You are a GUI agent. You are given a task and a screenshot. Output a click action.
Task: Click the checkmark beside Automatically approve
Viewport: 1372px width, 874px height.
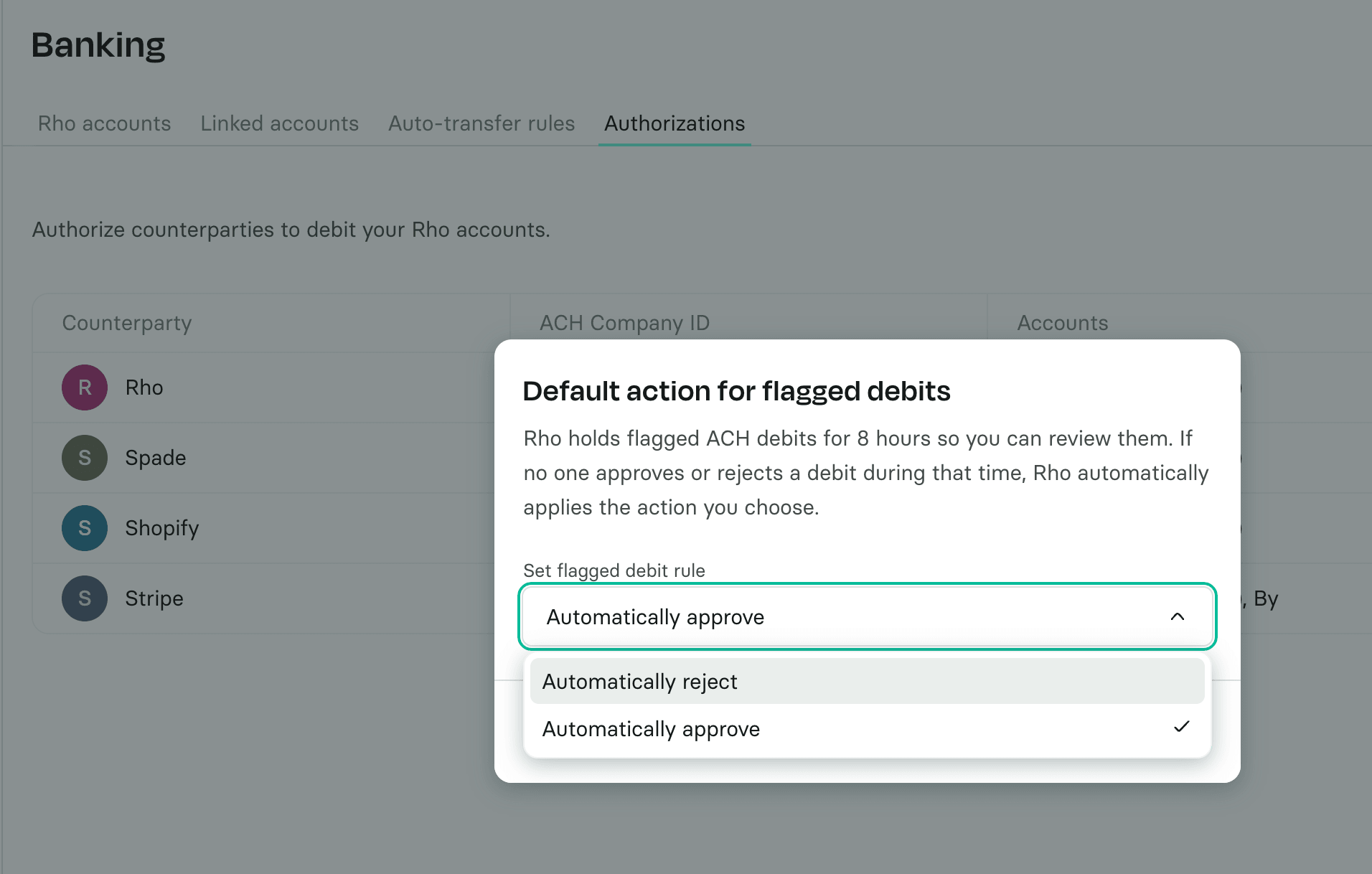1181,727
